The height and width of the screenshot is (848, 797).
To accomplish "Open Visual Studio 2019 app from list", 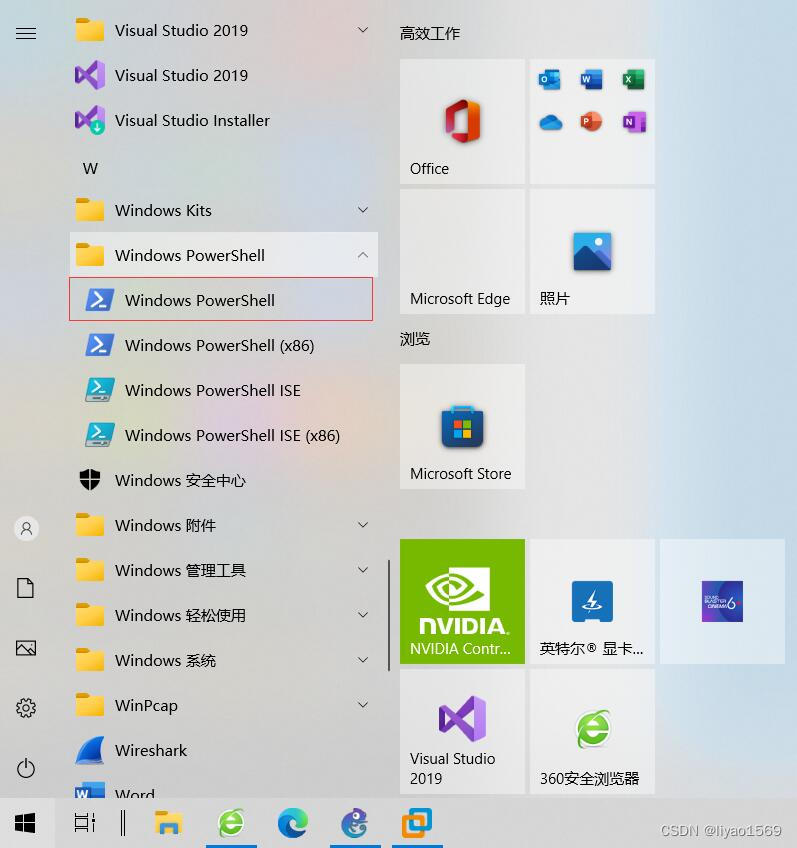I will pyautogui.click(x=224, y=75).
